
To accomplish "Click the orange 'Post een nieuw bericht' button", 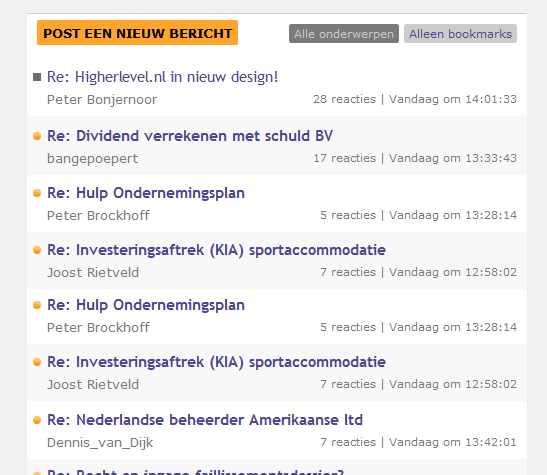I will pyautogui.click(x=137, y=33).
